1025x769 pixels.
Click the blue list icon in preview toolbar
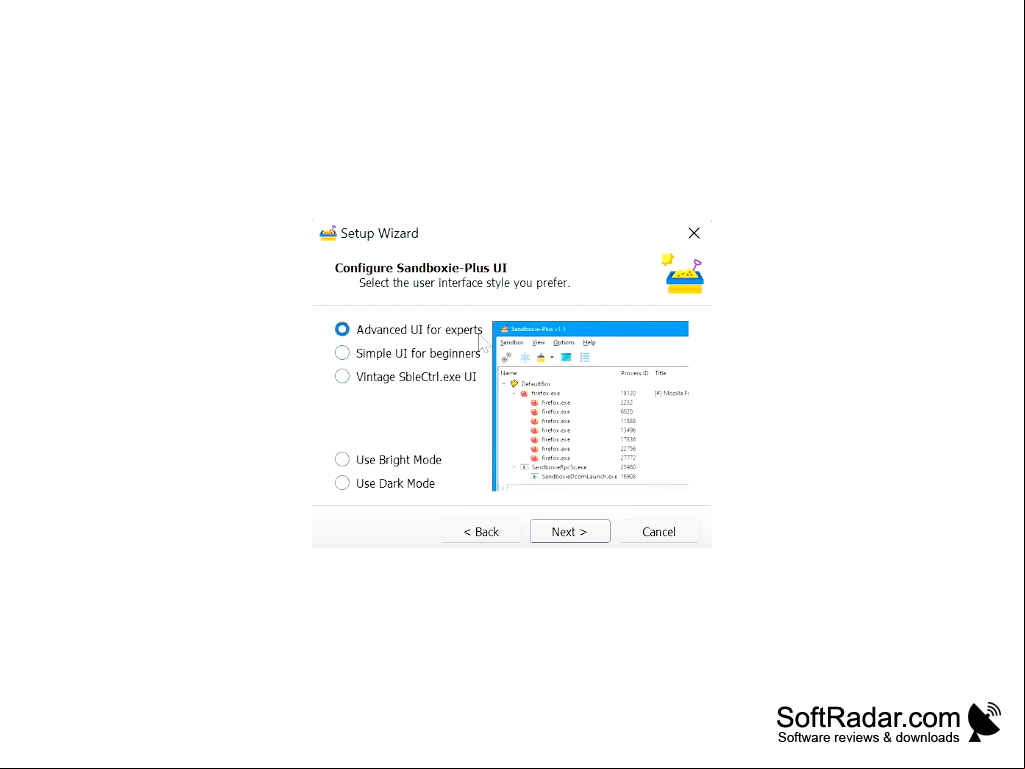(585, 357)
